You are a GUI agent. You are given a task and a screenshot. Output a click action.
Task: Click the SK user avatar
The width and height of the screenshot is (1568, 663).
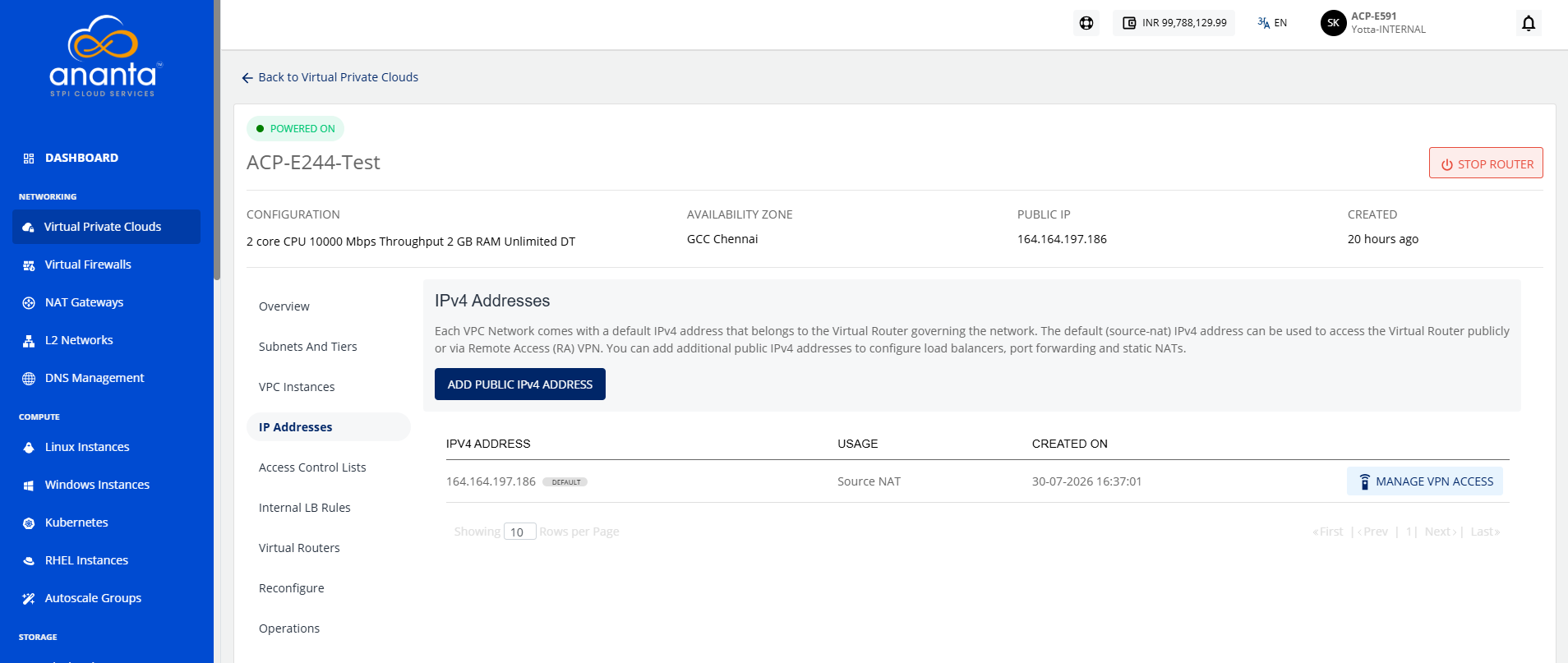click(1333, 23)
